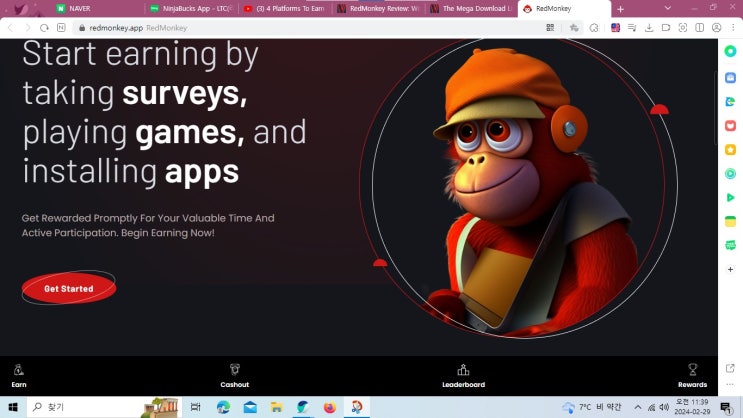Viewport: 743px width, 418px height.
Task: Reload the current page
Action: click(x=44, y=28)
